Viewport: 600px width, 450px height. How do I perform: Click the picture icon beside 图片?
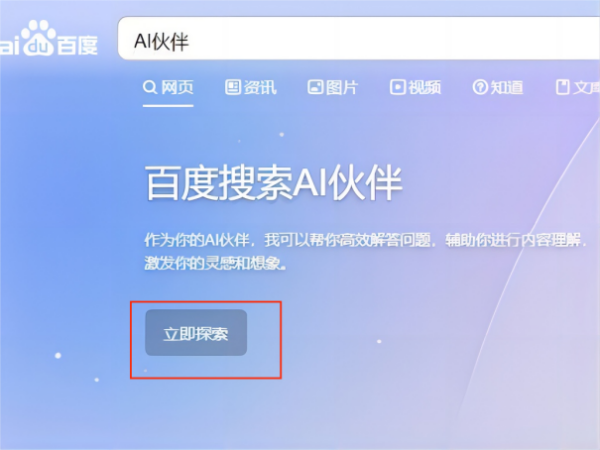[x=315, y=87]
